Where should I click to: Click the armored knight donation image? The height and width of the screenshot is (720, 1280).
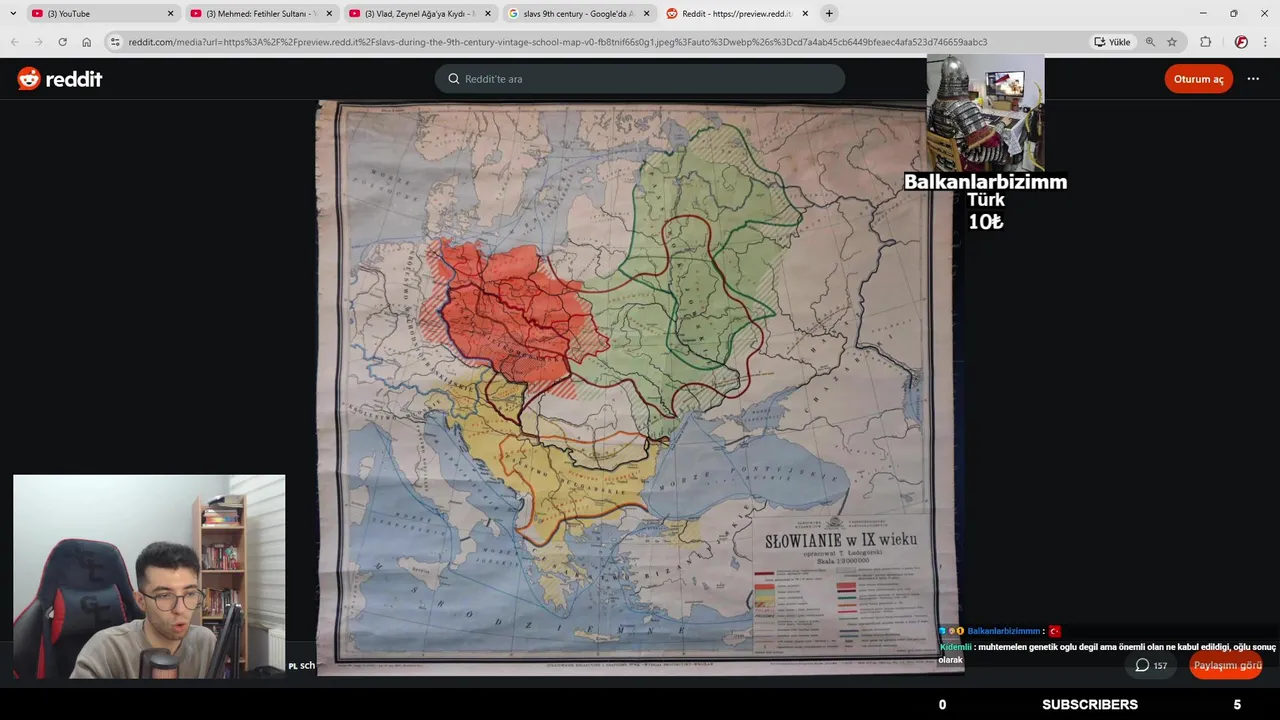(985, 114)
